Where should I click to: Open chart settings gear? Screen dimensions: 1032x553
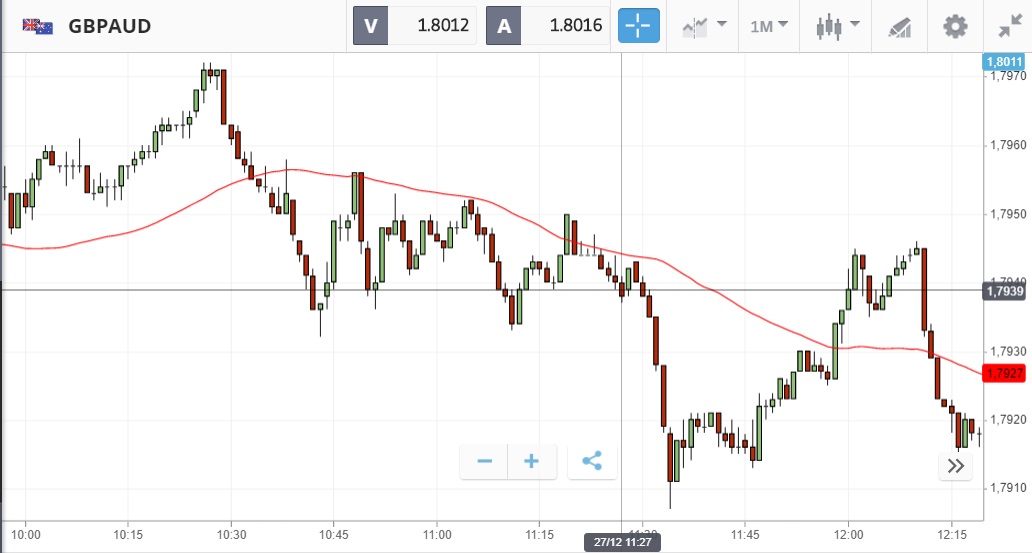coord(956,26)
